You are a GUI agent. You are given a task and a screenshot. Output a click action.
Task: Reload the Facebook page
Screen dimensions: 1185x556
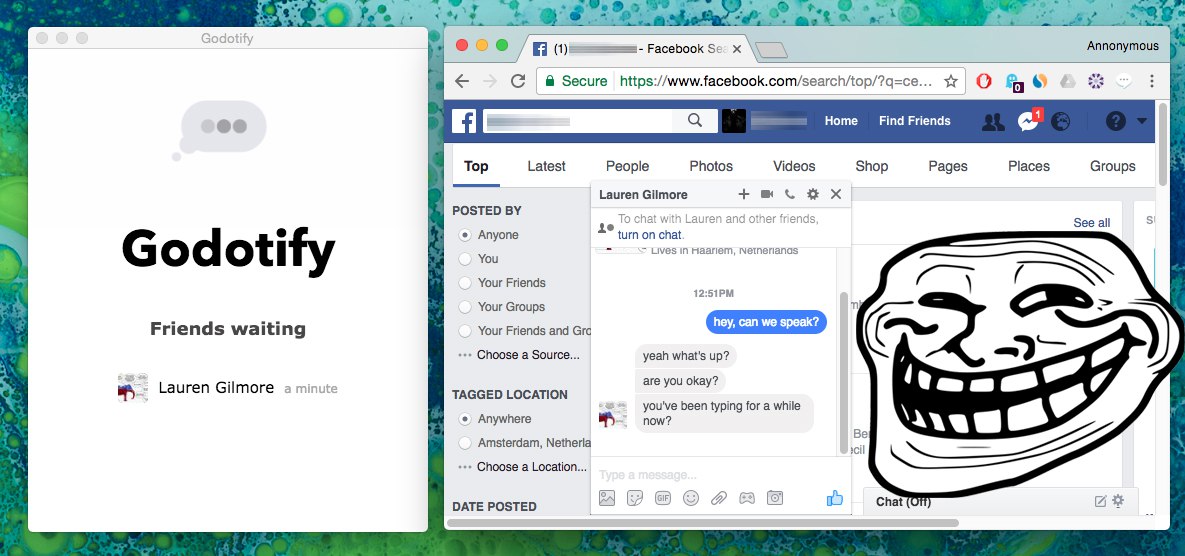[x=518, y=81]
